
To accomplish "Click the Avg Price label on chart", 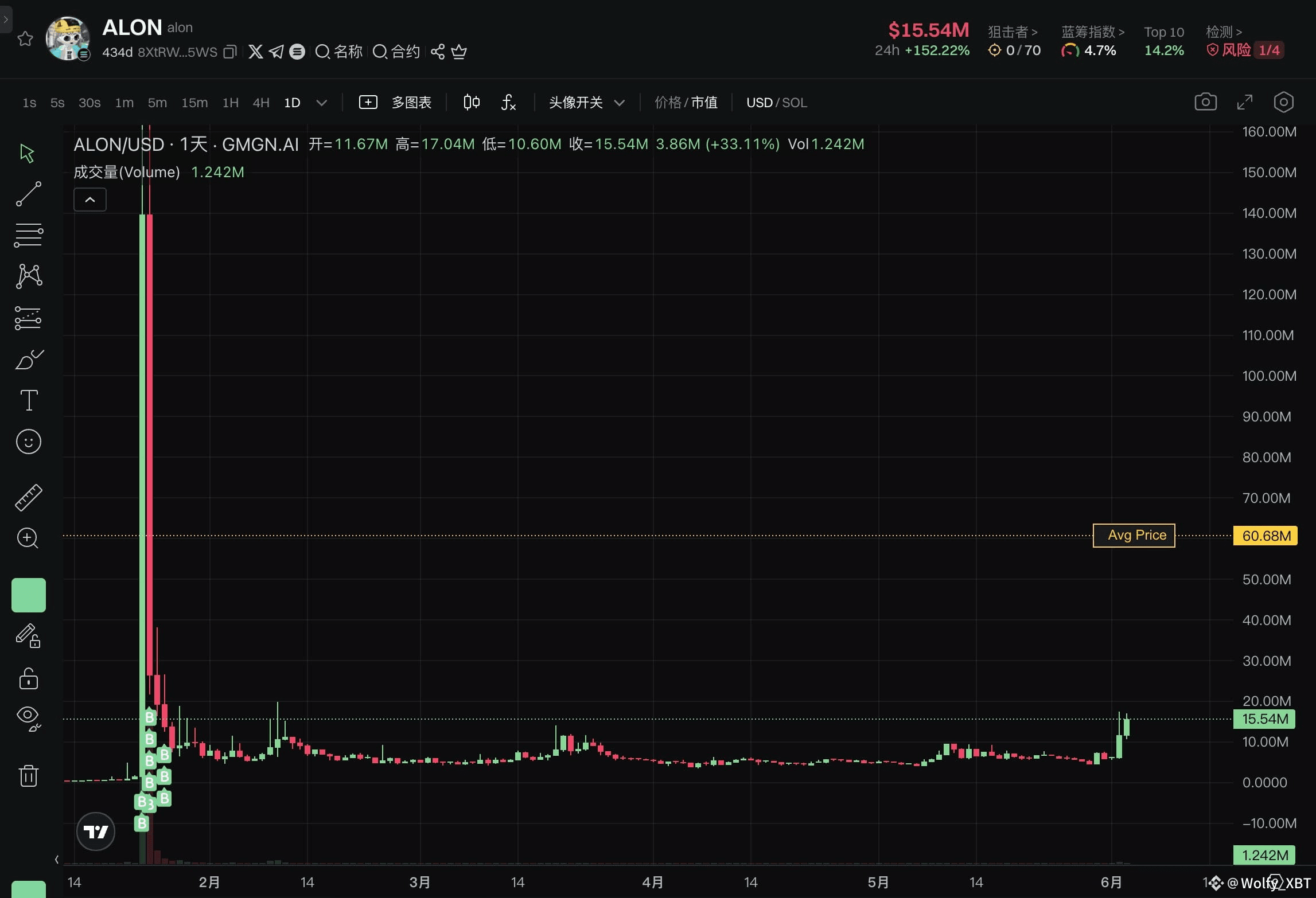I will click(1134, 535).
